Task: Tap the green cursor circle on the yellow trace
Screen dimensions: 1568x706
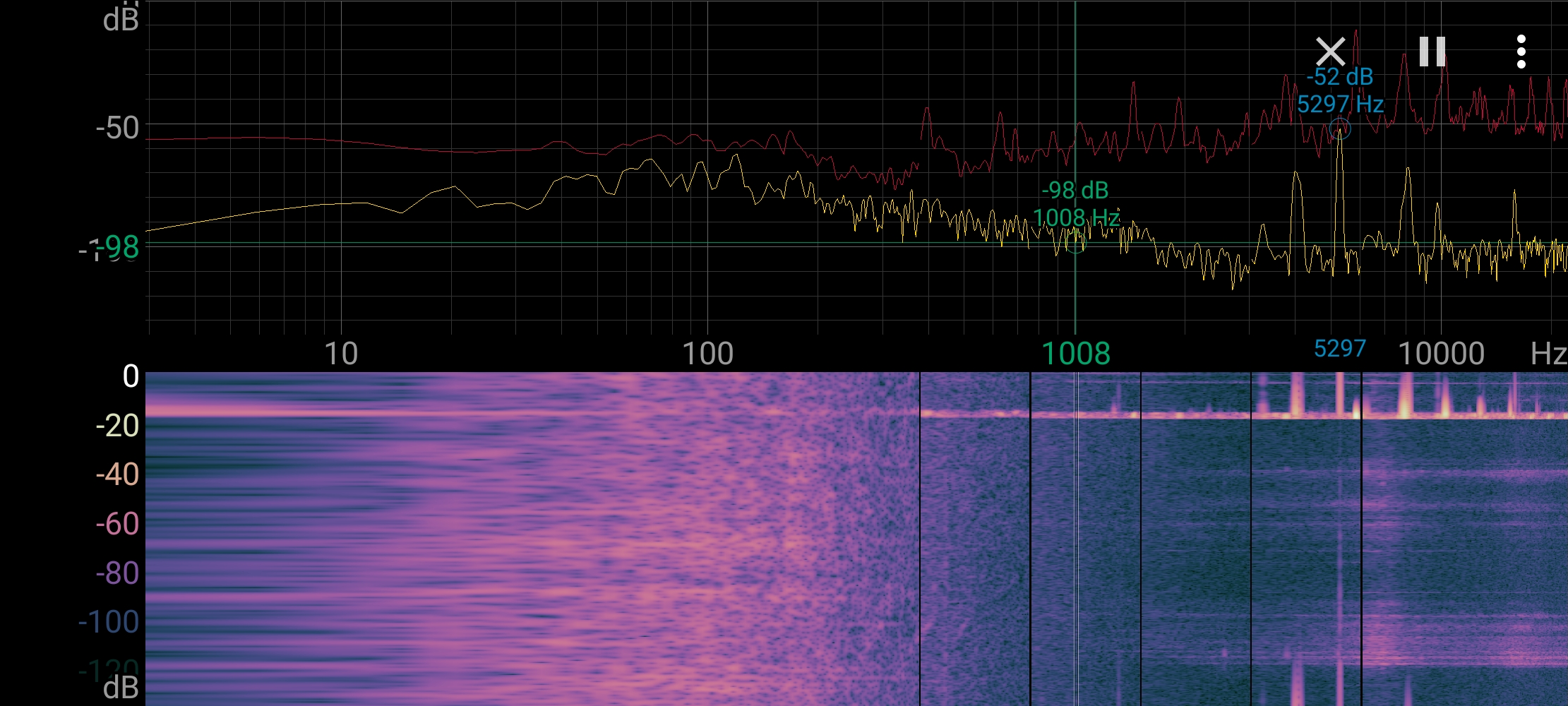Action: (x=1075, y=244)
